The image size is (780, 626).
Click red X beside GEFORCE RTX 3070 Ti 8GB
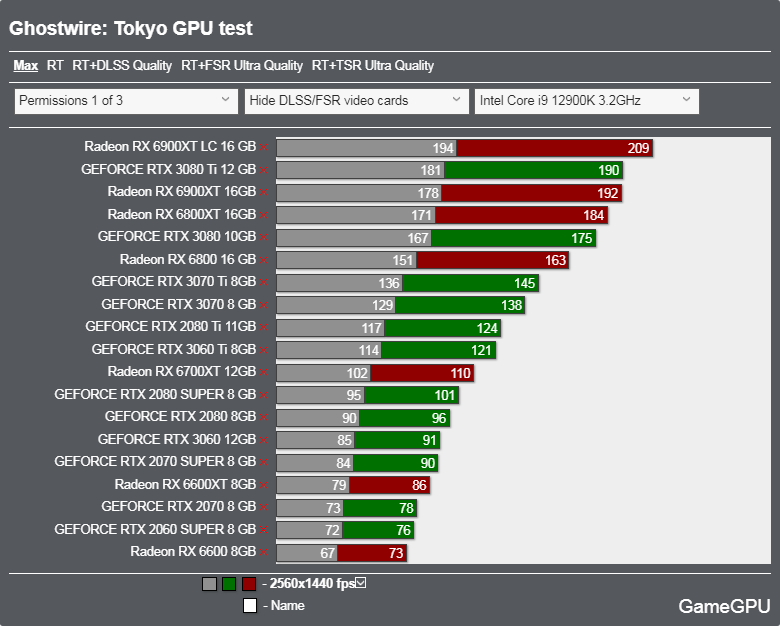264,283
